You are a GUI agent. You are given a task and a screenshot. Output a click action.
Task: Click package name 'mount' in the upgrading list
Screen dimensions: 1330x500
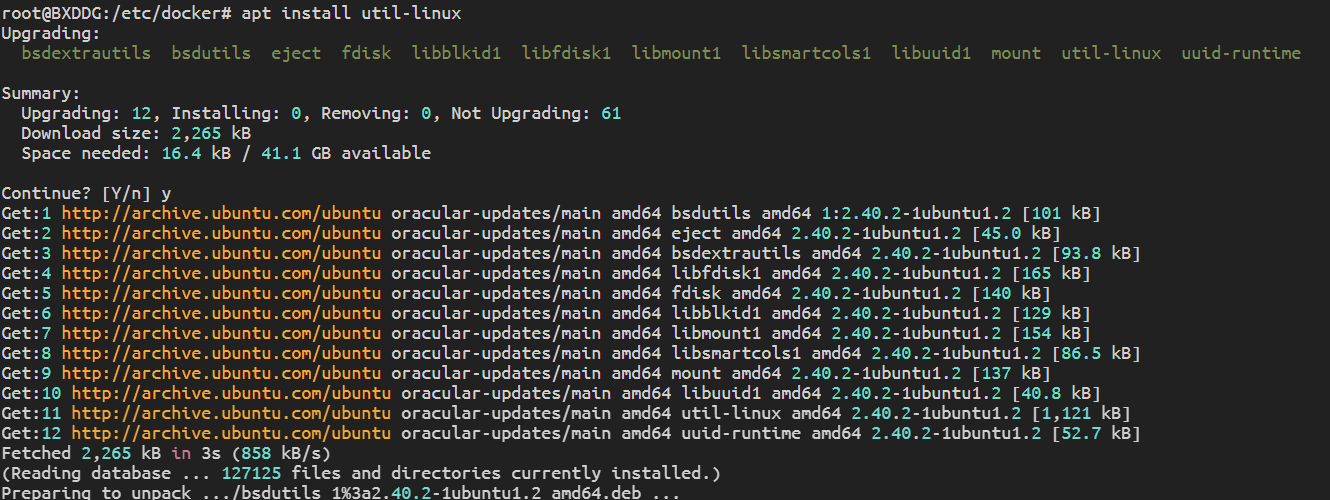(1016, 53)
